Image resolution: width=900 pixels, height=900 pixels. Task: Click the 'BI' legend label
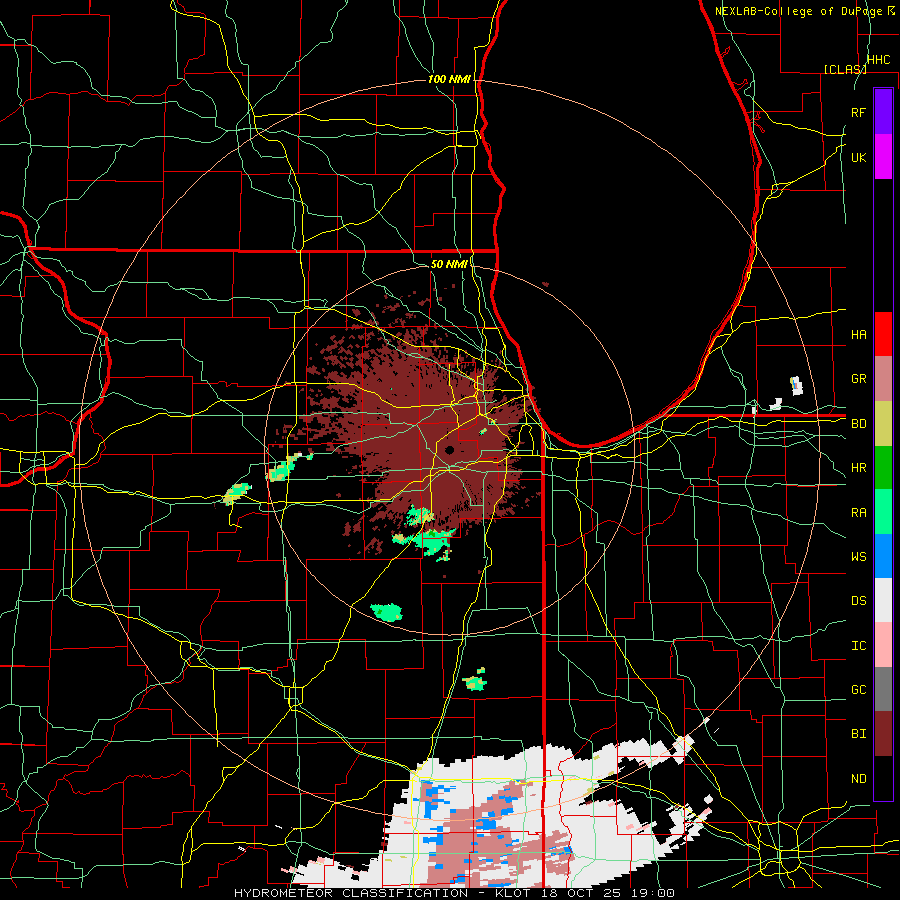coord(858,734)
